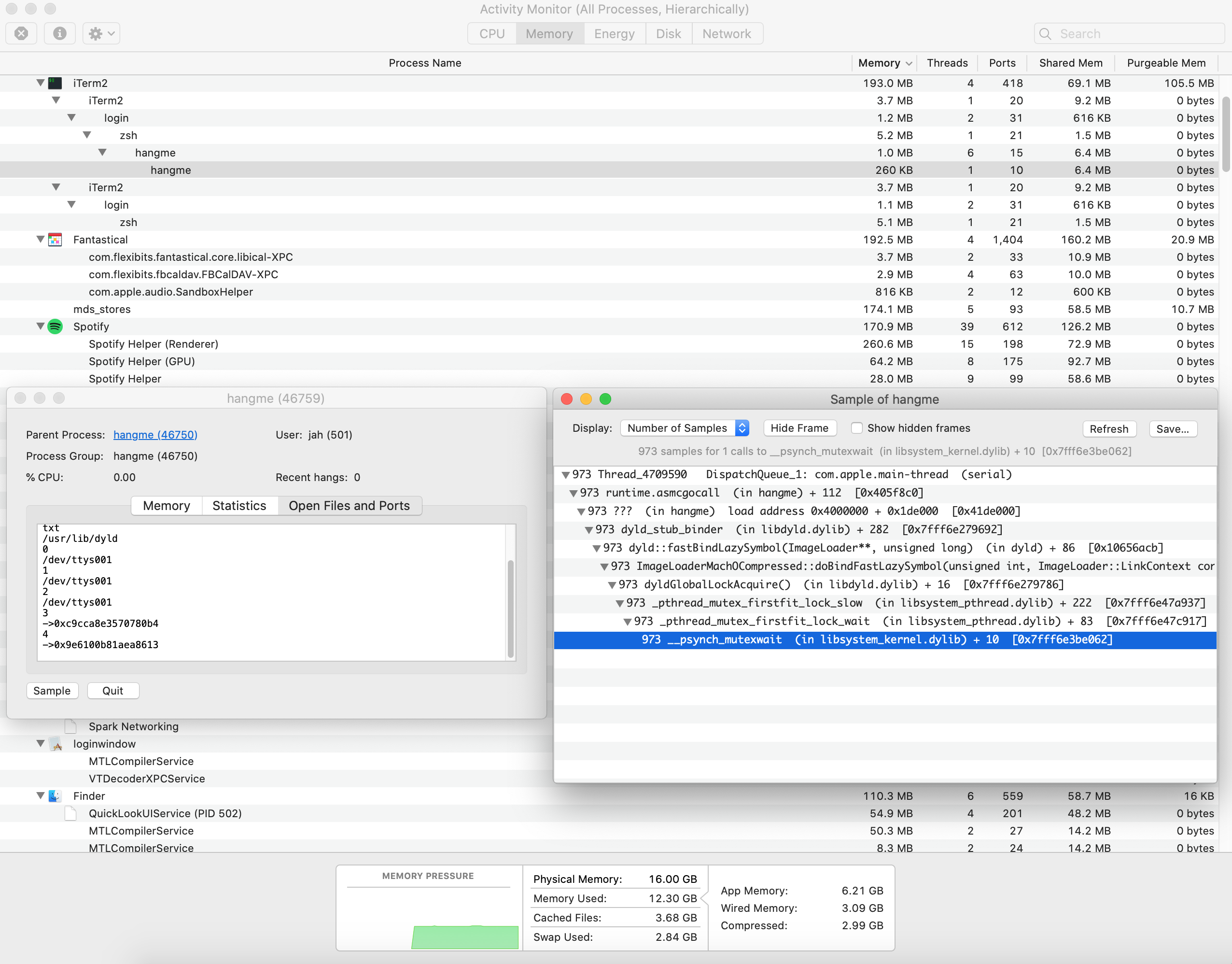Viewport: 1232px width, 964px height.
Task: Select the VTDecoderXPCService process row
Action: click(277, 779)
